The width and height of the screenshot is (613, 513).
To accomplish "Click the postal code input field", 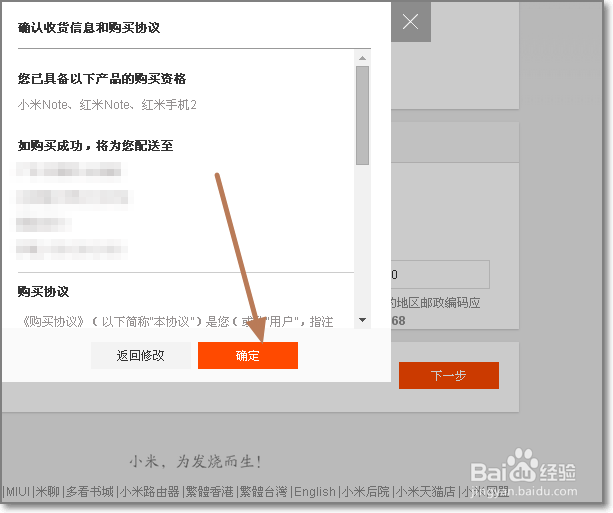I will pos(440,274).
